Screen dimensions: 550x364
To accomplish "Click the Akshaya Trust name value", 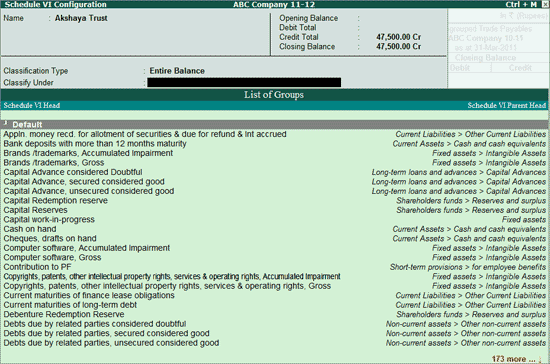I will 81,18.
